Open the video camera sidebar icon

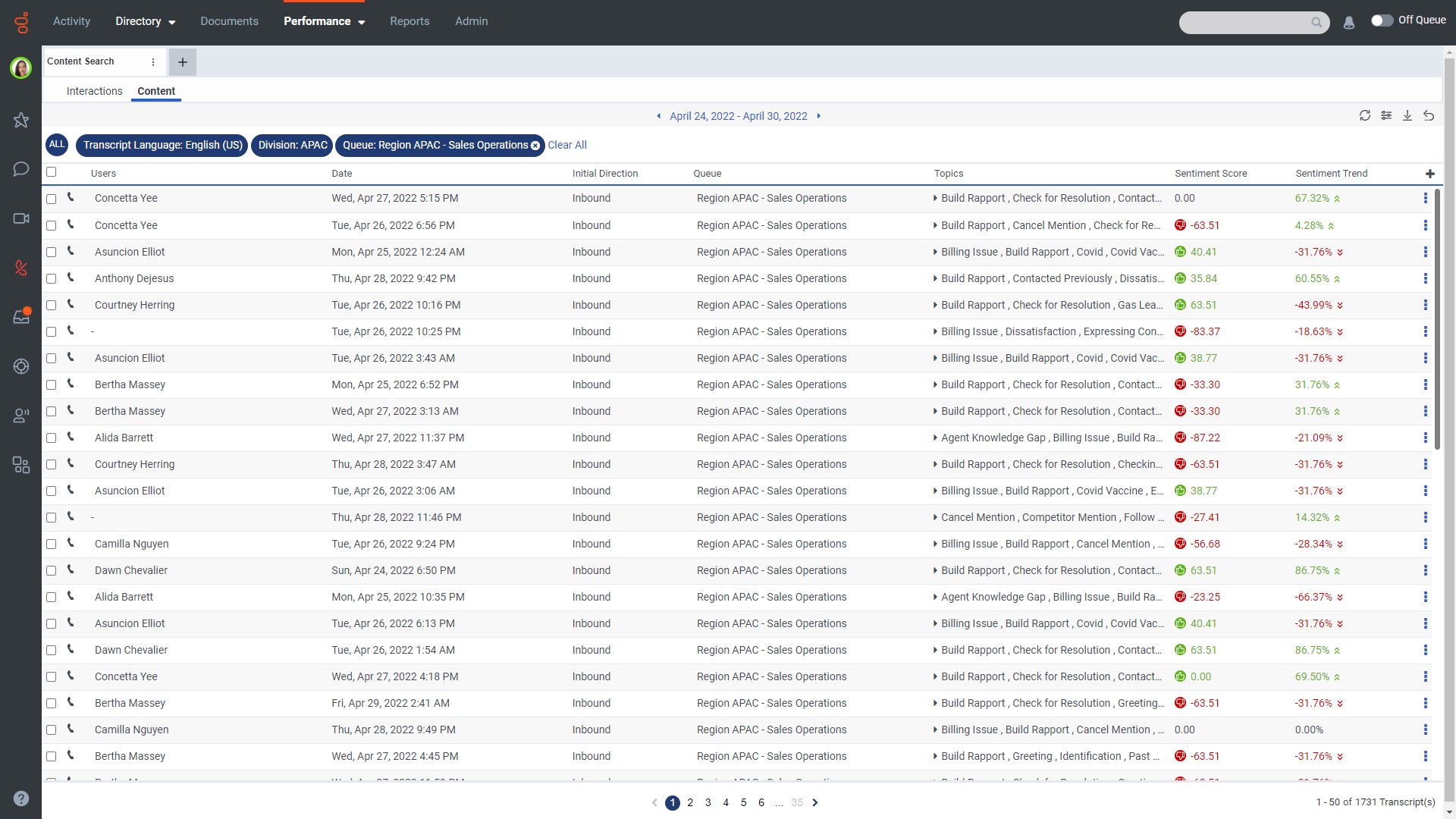pyautogui.click(x=21, y=218)
